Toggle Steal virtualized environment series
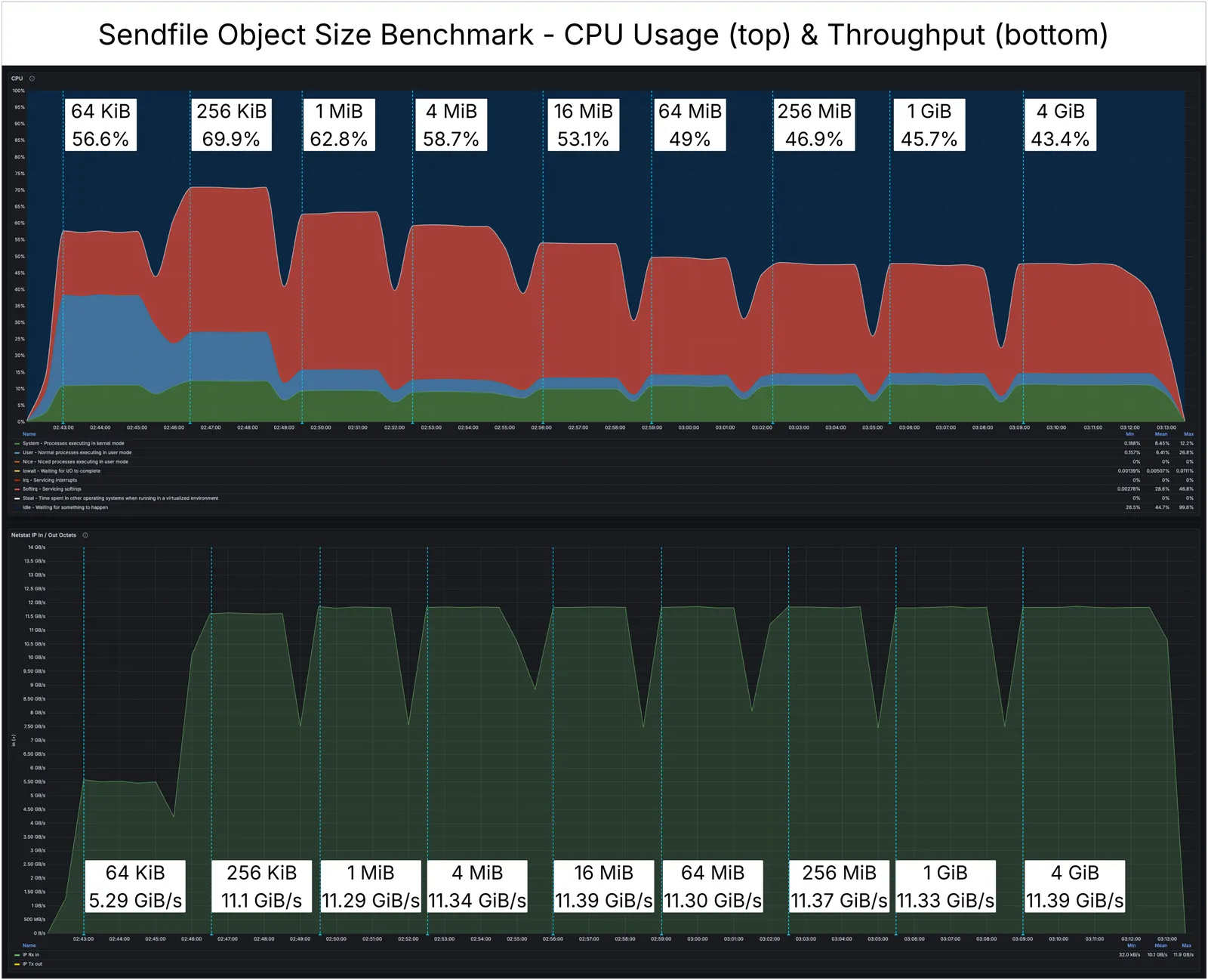This screenshot has width=1208, height=980. [x=120, y=498]
